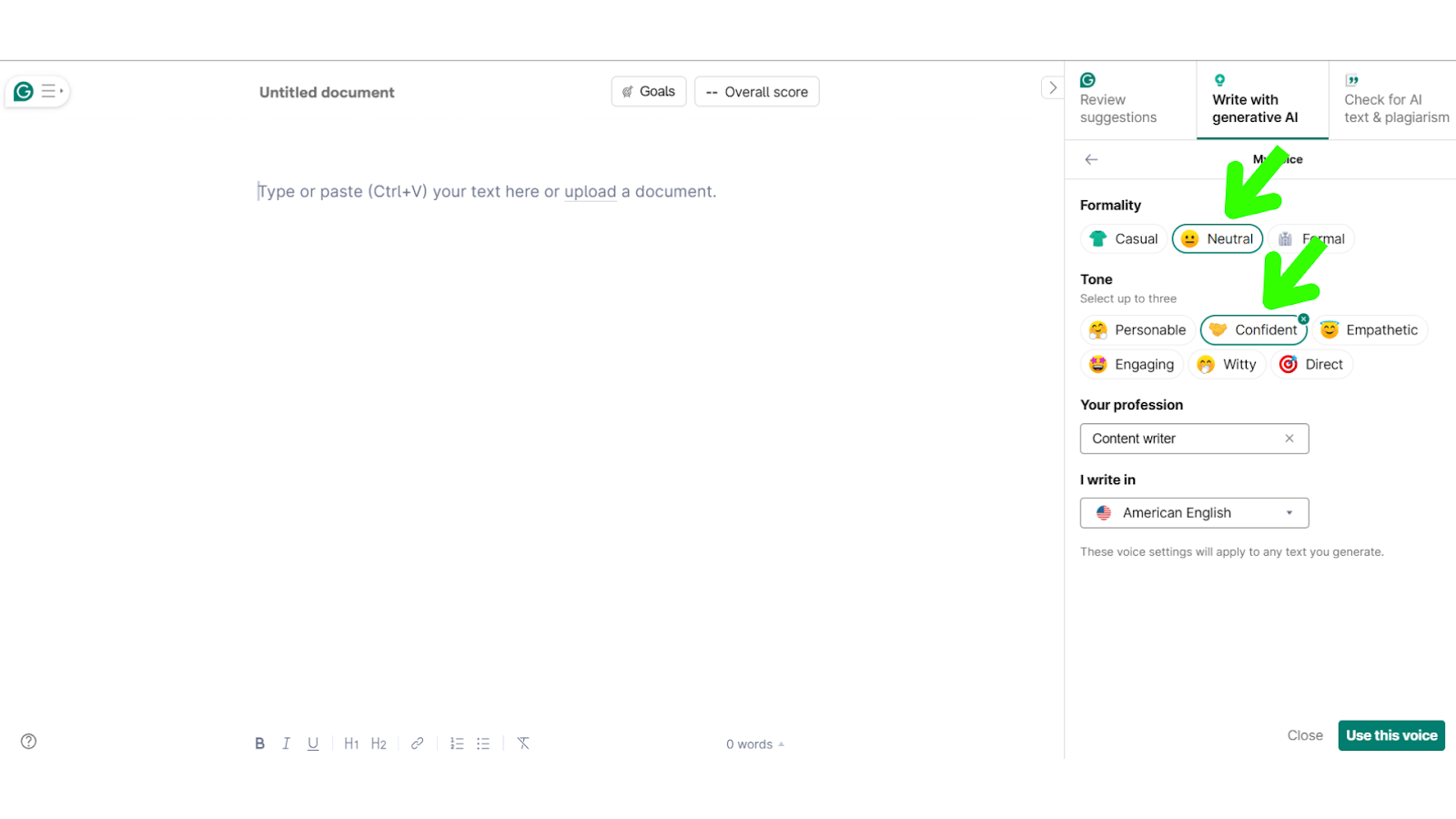Screen dimensions: 1456x819
Task: Click the upload a document link
Action: tap(591, 192)
